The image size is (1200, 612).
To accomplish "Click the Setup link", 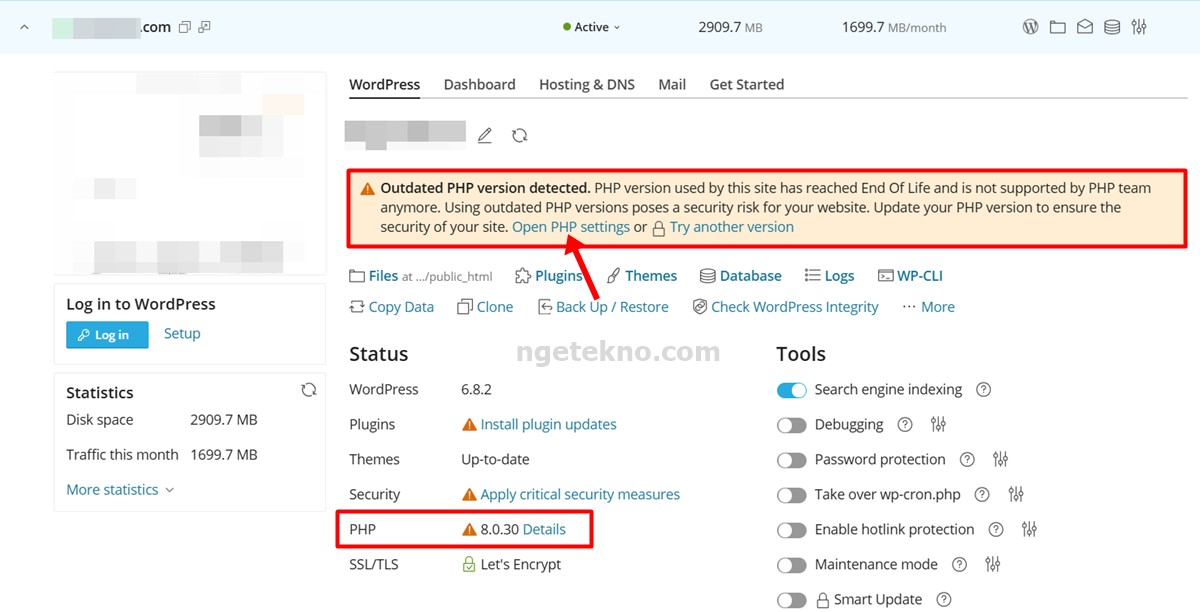I will pos(182,334).
